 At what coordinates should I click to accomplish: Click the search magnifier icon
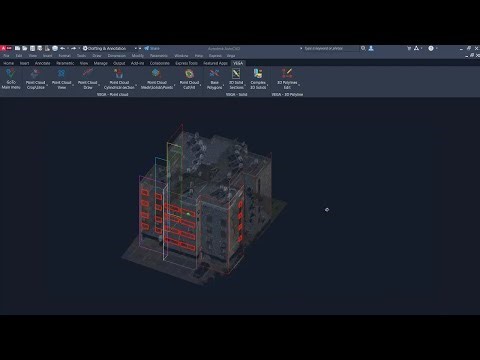(x=363, y=49)
